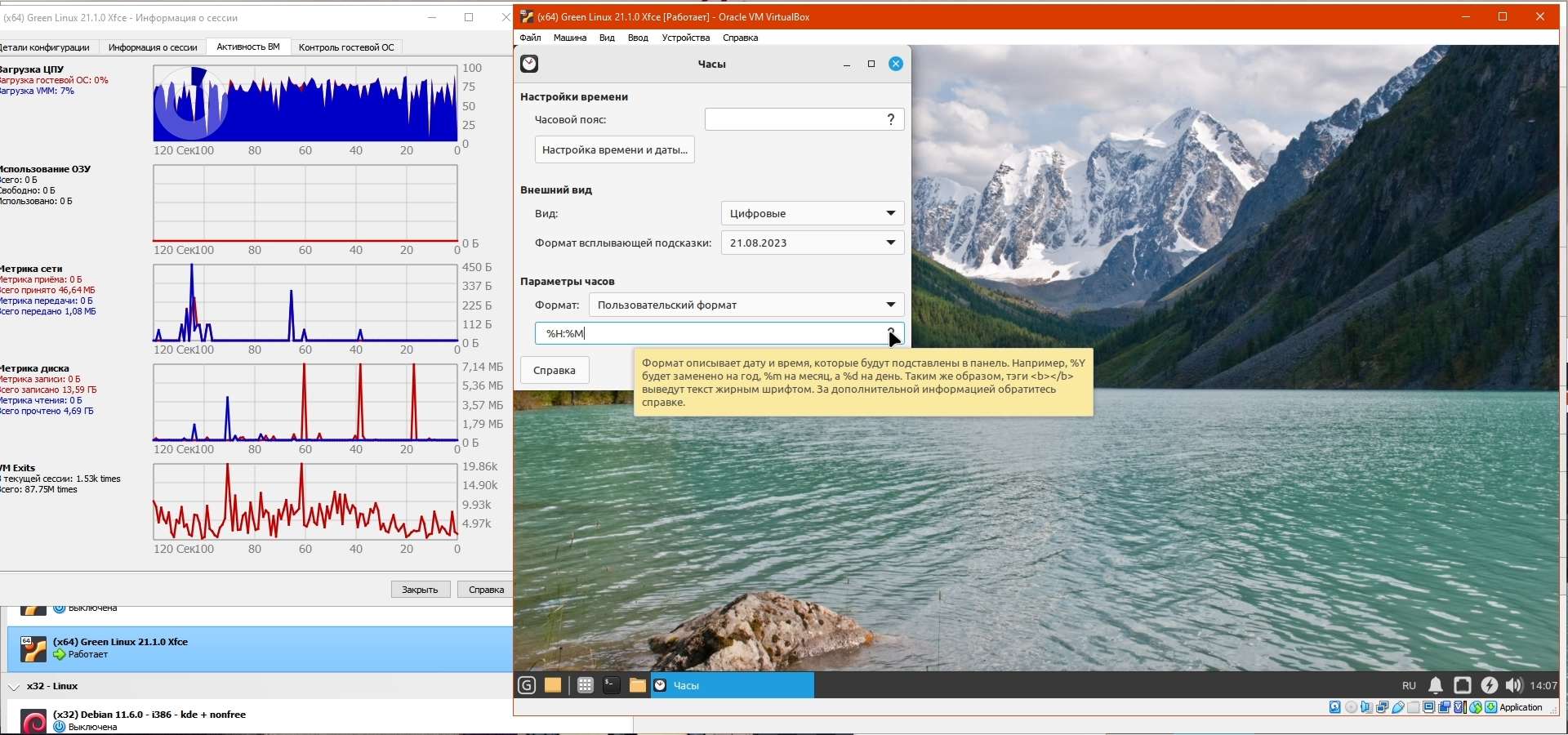Click the USB devices indicator in VirtualBox status bar
This screenshot has width=1568, height=735.
pos(1397,707)
